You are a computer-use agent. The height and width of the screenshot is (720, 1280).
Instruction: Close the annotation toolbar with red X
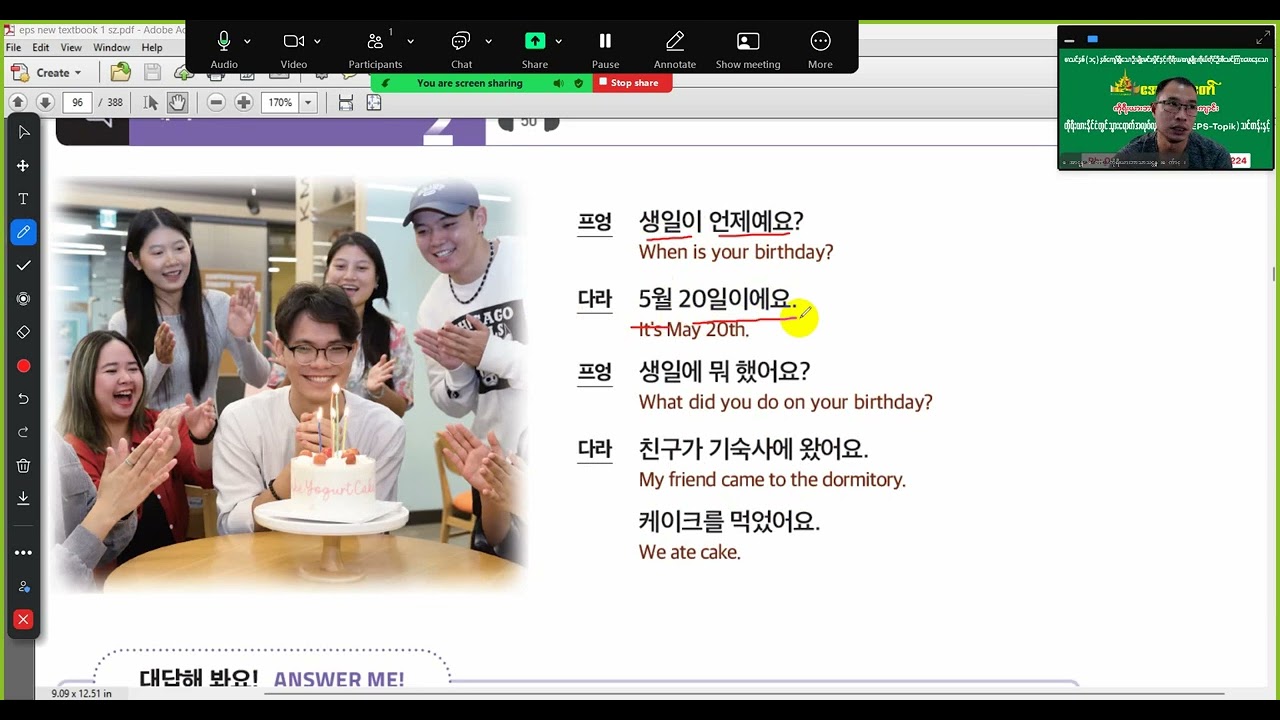coord(24,620)
